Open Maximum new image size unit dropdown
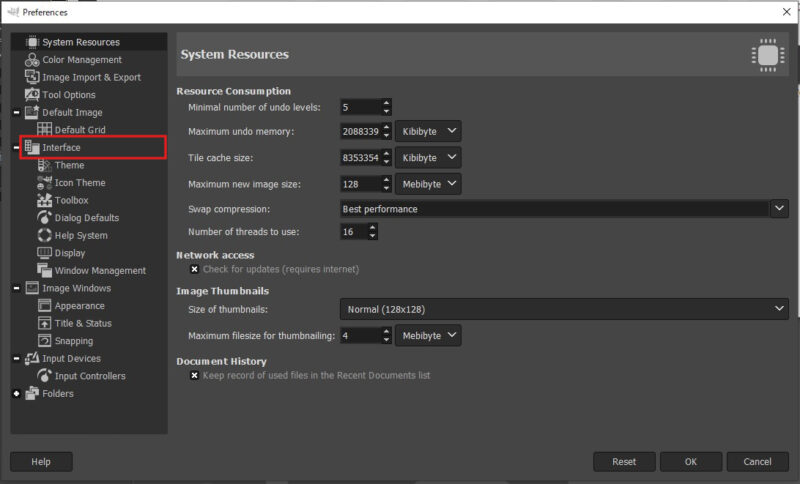The image size is (800, 484). tap(428, 184)
